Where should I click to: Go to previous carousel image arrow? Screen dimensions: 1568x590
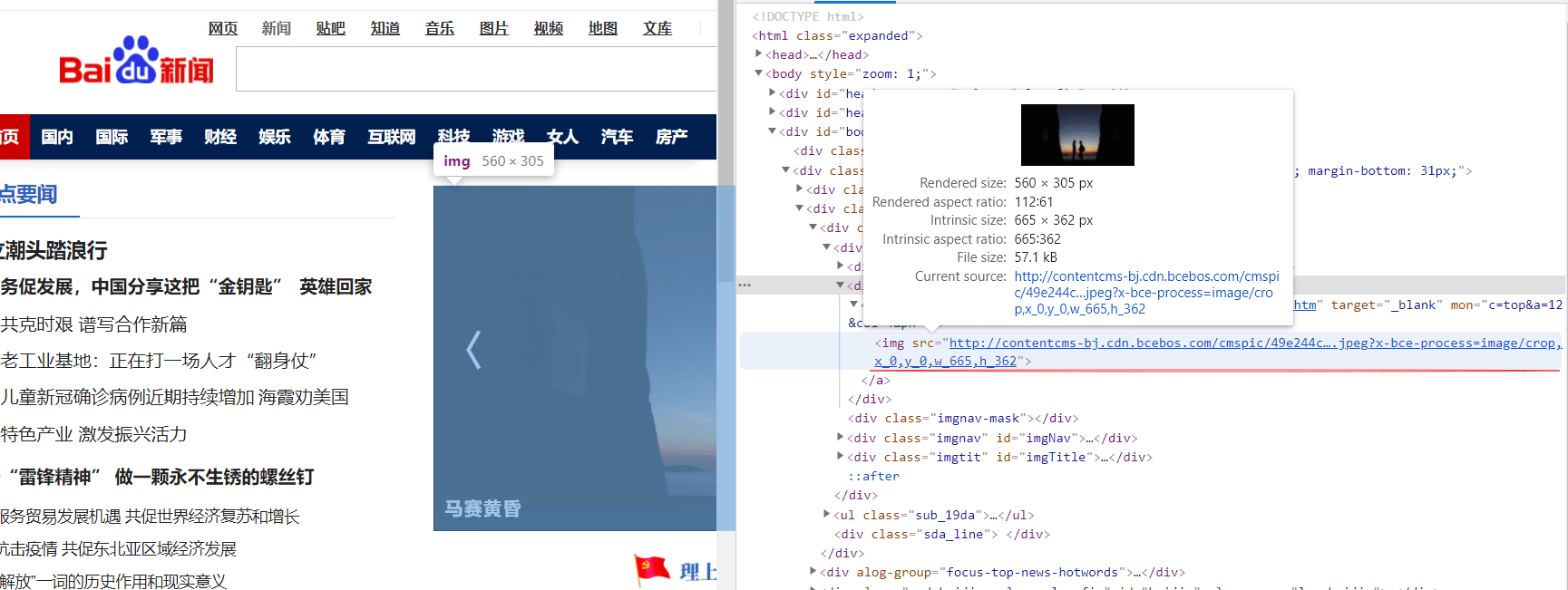pyautogui.click(x=472, y=350)
